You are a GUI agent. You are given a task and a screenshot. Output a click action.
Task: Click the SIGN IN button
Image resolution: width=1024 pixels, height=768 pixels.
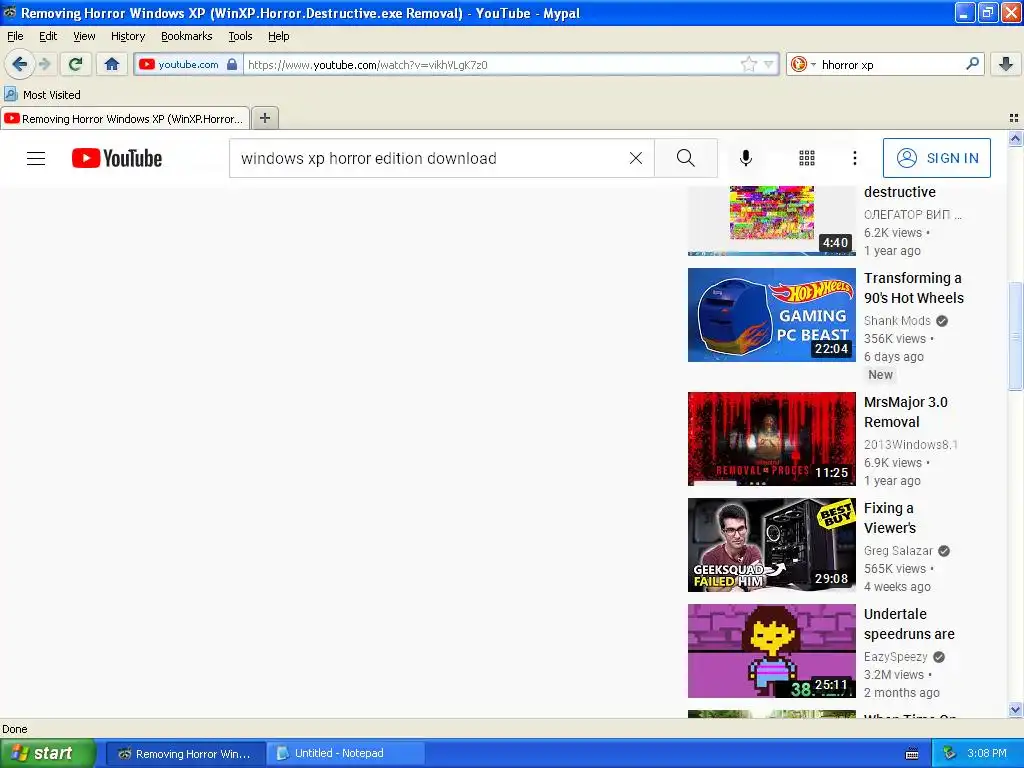point(936,158)
